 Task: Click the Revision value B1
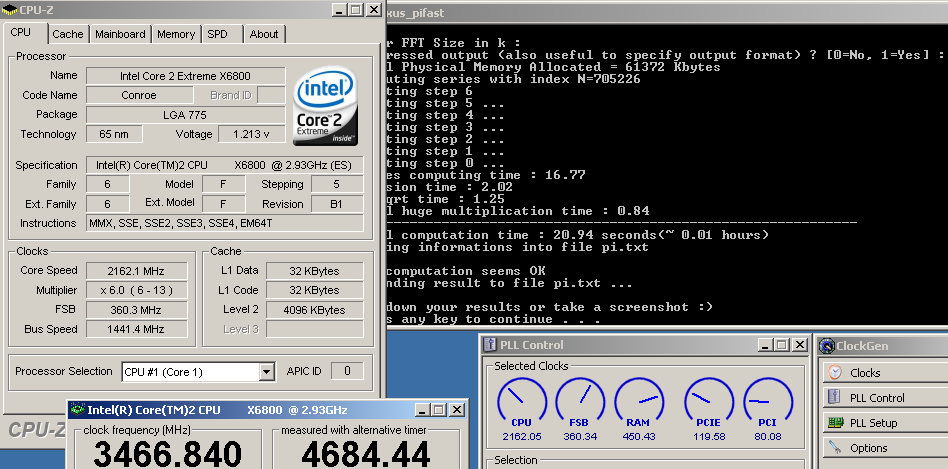coord(337,204)
